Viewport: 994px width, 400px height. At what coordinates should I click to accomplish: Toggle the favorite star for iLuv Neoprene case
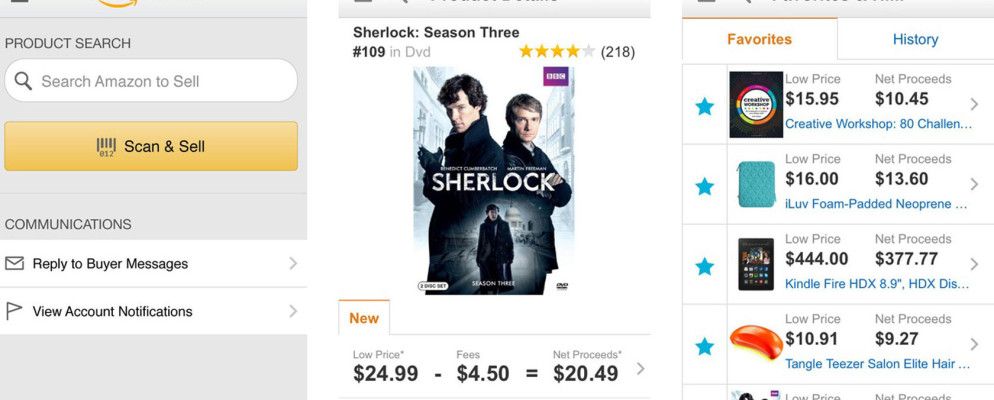coord(705,186)
